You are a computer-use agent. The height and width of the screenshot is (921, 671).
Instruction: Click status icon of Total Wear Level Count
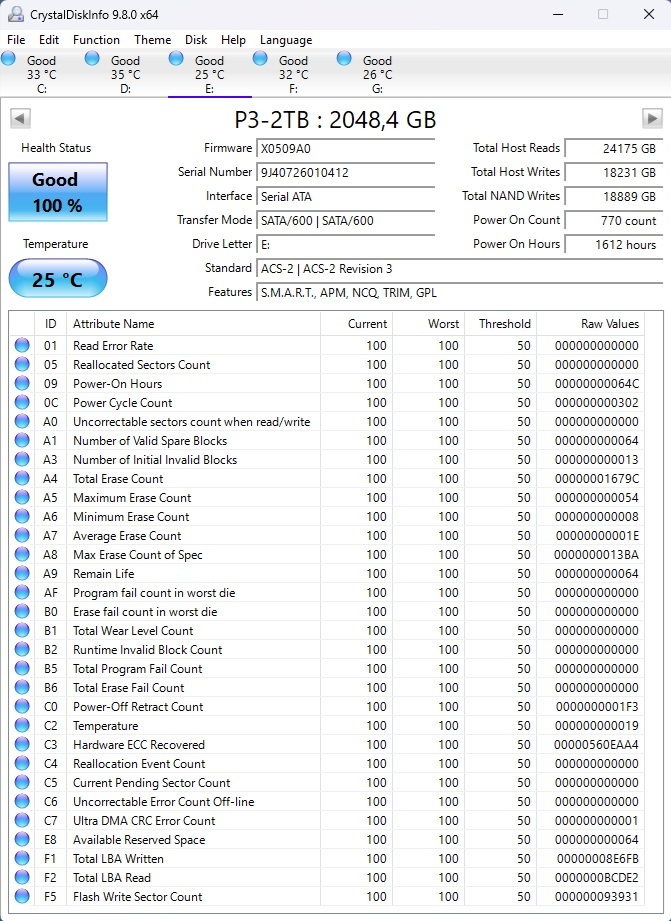pos(22,630)
